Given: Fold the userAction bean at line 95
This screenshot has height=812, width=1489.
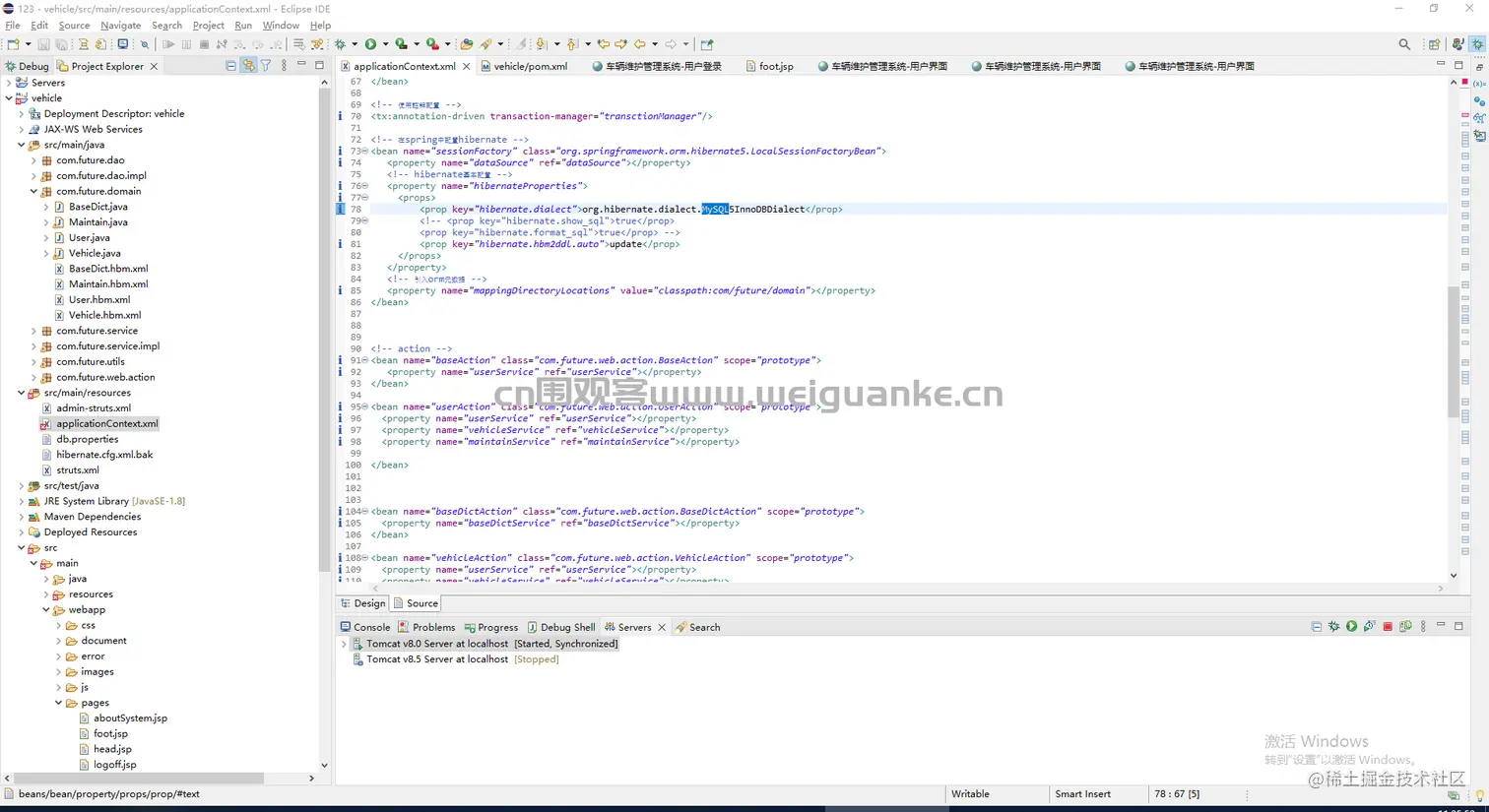Looking at the screenshot, I should tap(364, 406).
